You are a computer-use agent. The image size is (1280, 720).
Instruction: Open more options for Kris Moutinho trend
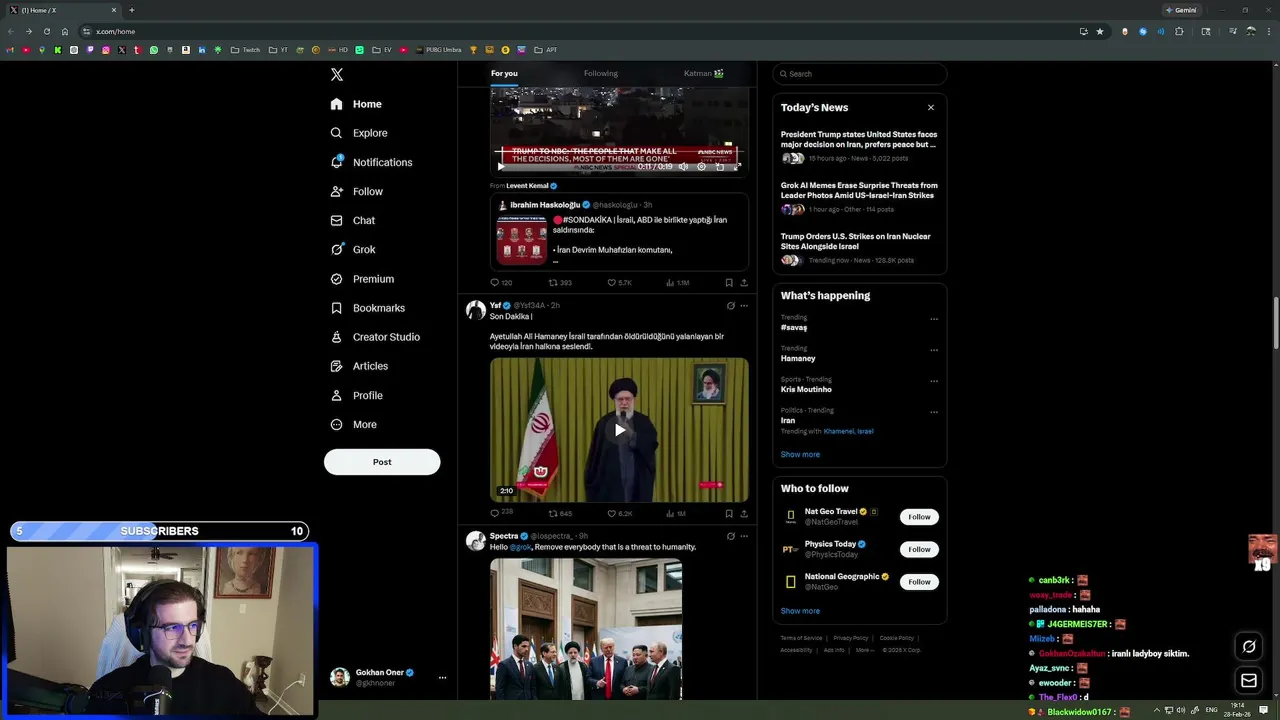[x=934, y=381]
